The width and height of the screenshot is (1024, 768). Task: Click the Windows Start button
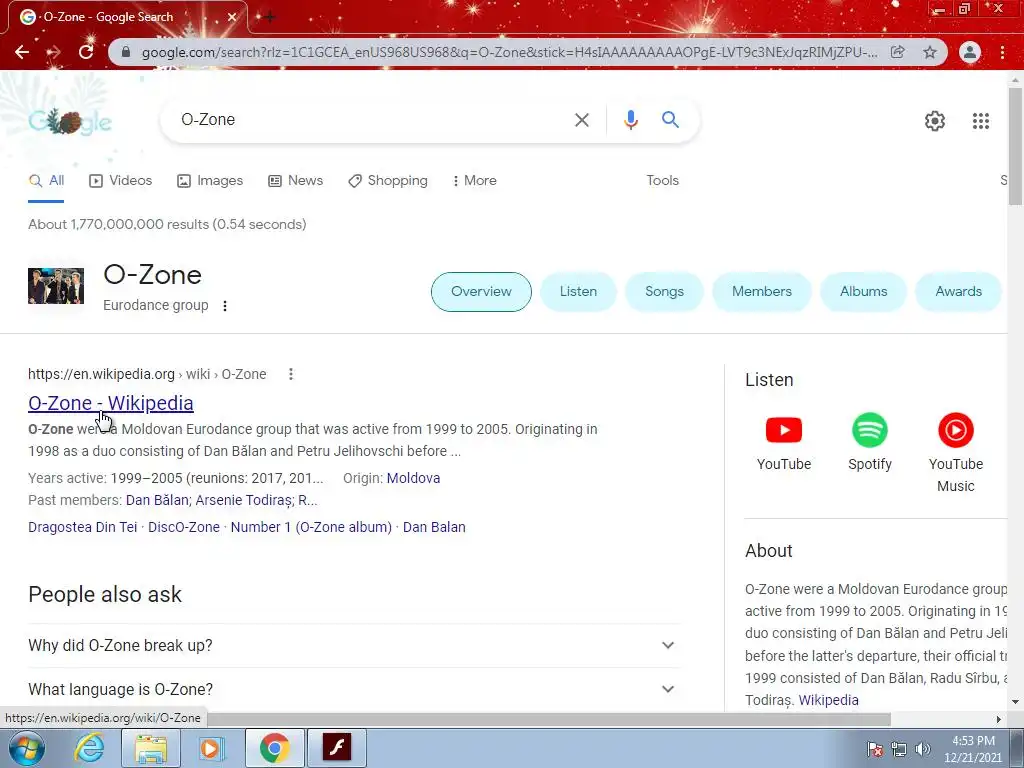[27, 748]
